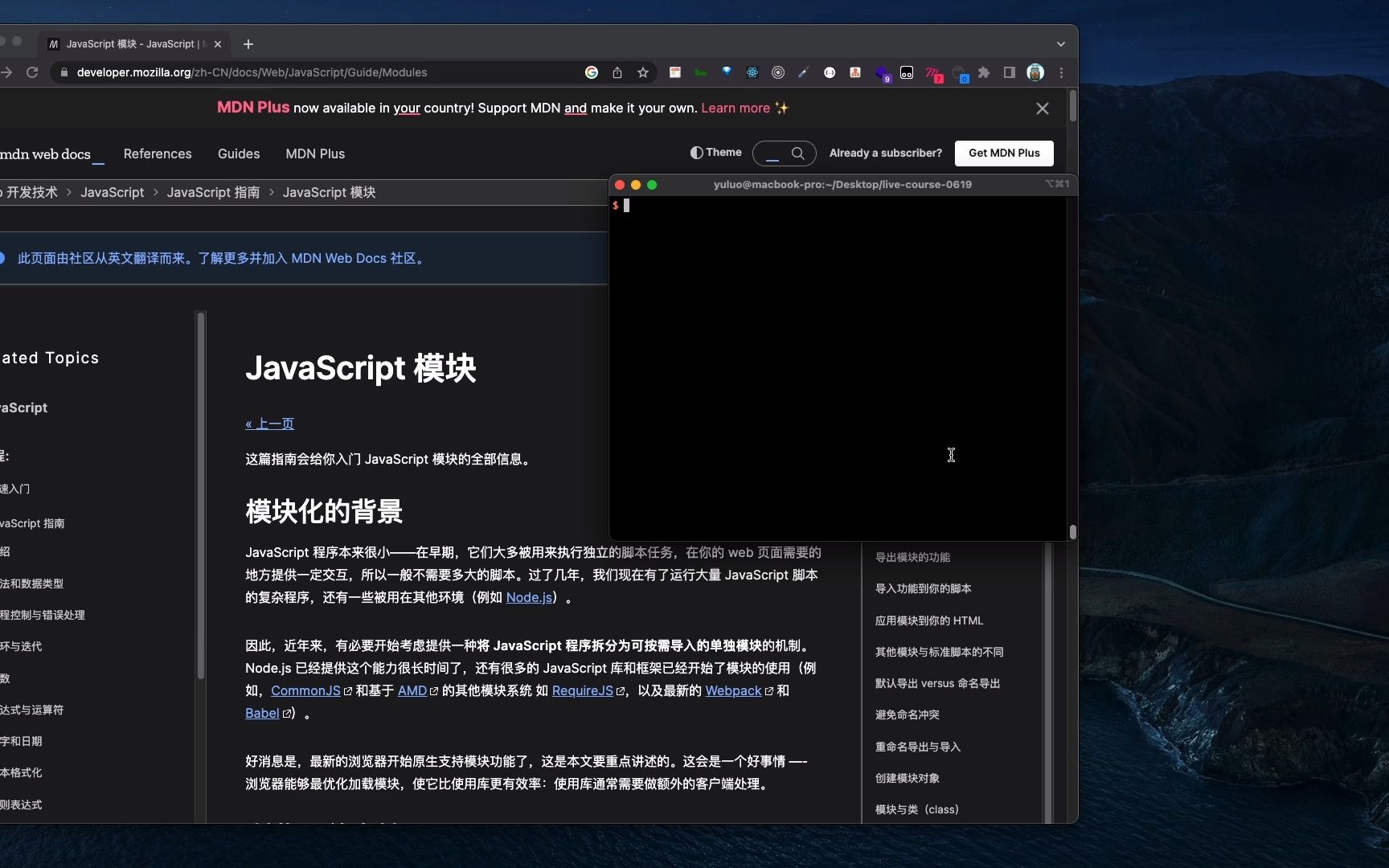Toggle the browser side panel icon
The width and height of the screenshot is (1389, 868).
pyautogui.click(x=1010, y=72)
